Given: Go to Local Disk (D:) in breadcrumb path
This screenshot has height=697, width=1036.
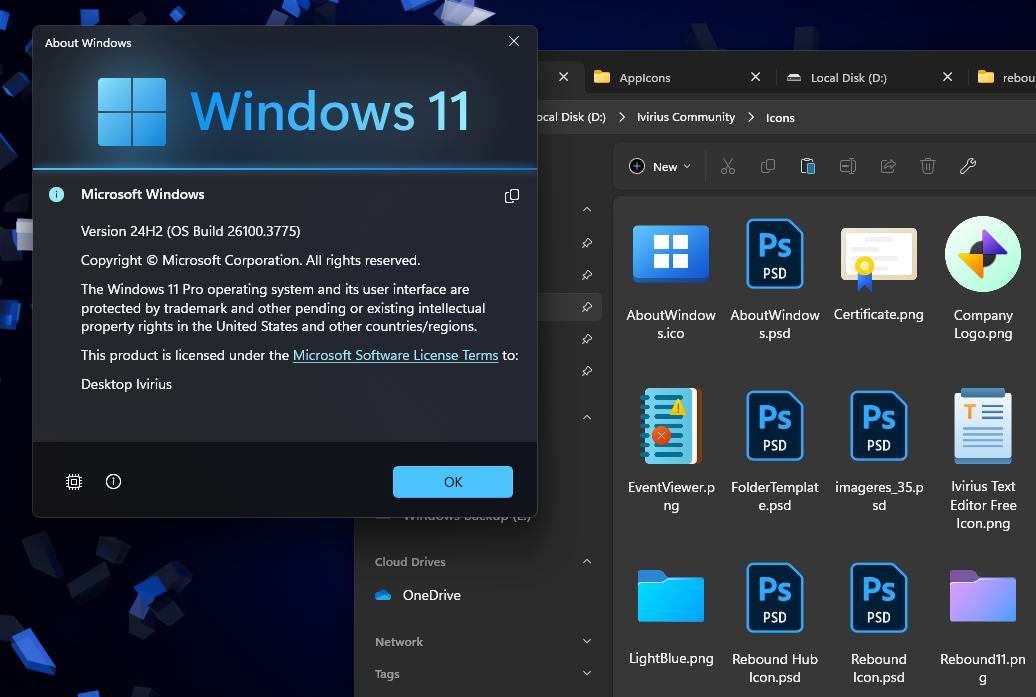Looking at the screenshot, I should pyautogui.click(x=572, y=117).
